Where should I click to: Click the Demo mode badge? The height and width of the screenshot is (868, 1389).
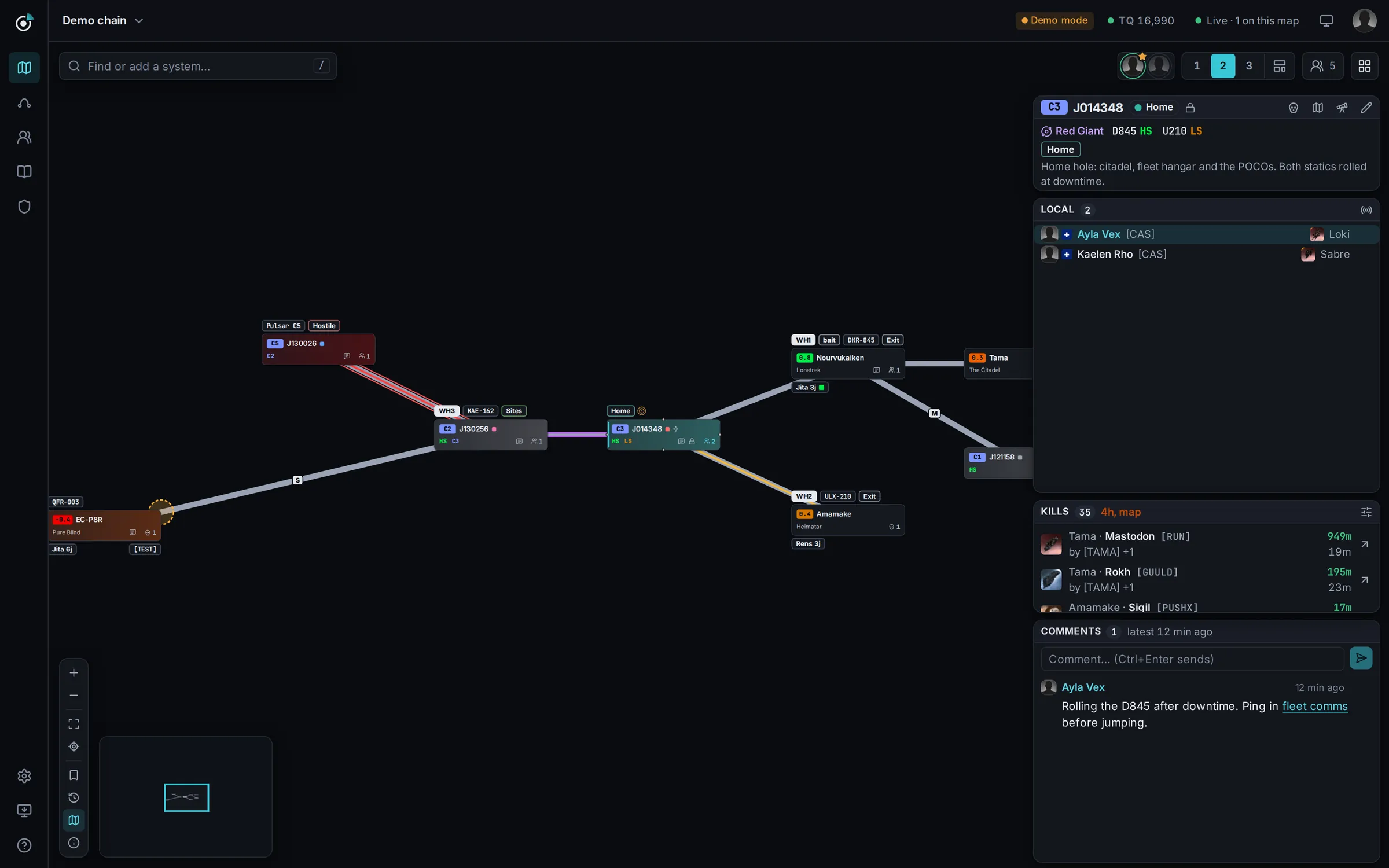point(1054,20)
